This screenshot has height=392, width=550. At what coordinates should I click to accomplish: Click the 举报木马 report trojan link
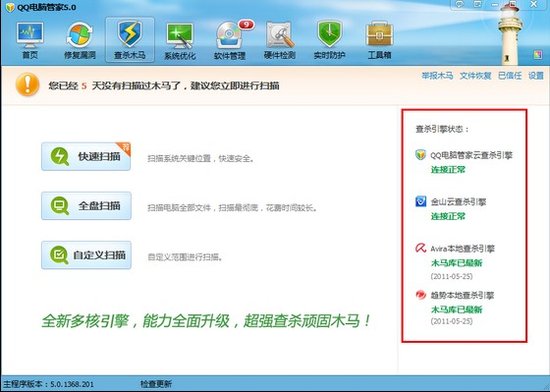pyautogui.click(x=437, y=75)
